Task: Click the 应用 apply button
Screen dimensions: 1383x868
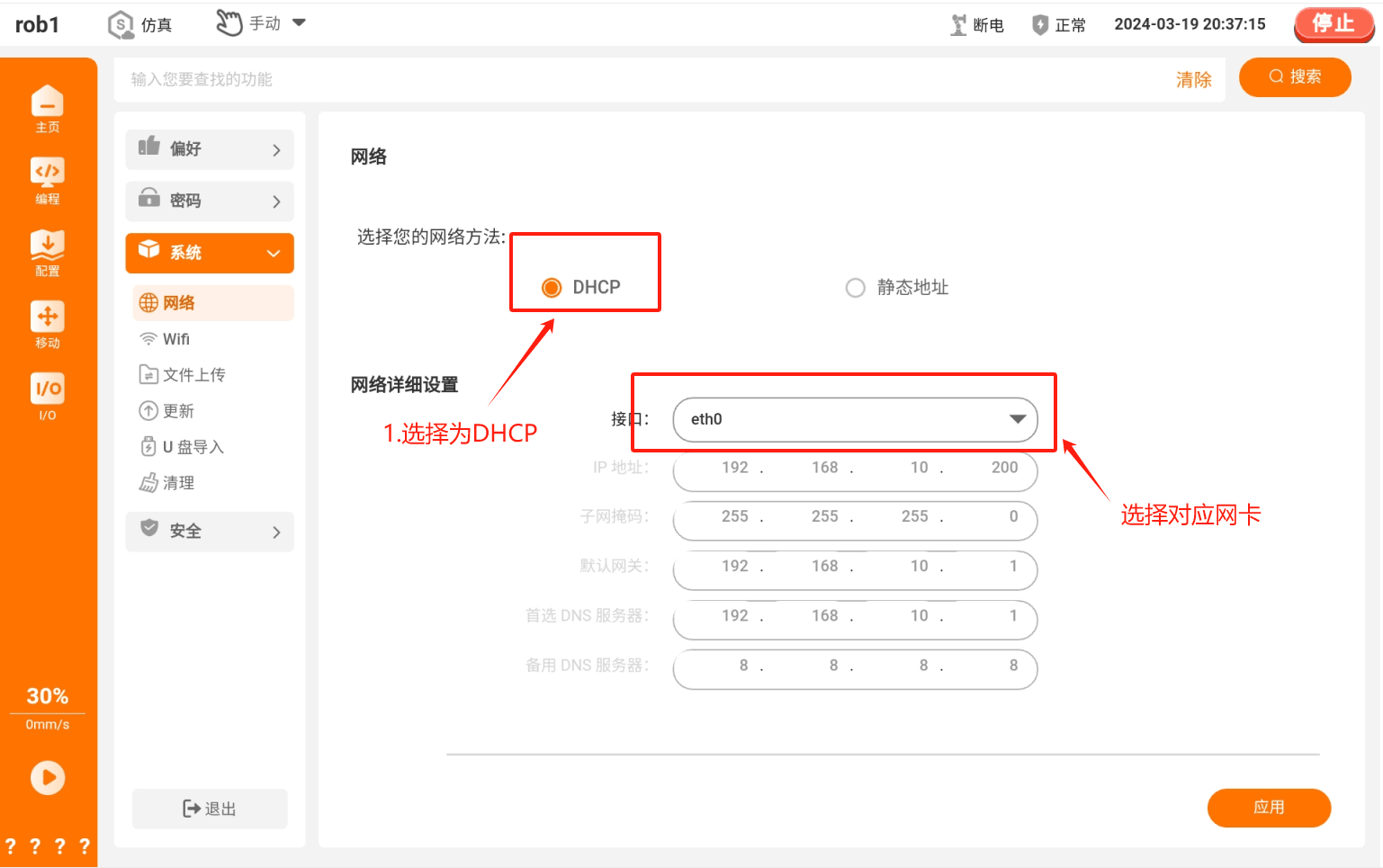Action: tap(1269, 808)
